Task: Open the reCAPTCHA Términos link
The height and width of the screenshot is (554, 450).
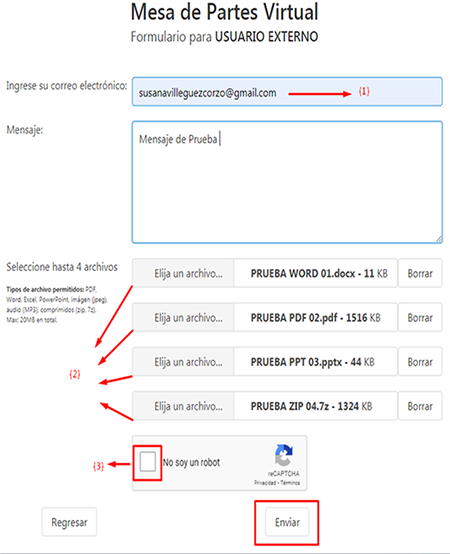Action: point(290,483)
